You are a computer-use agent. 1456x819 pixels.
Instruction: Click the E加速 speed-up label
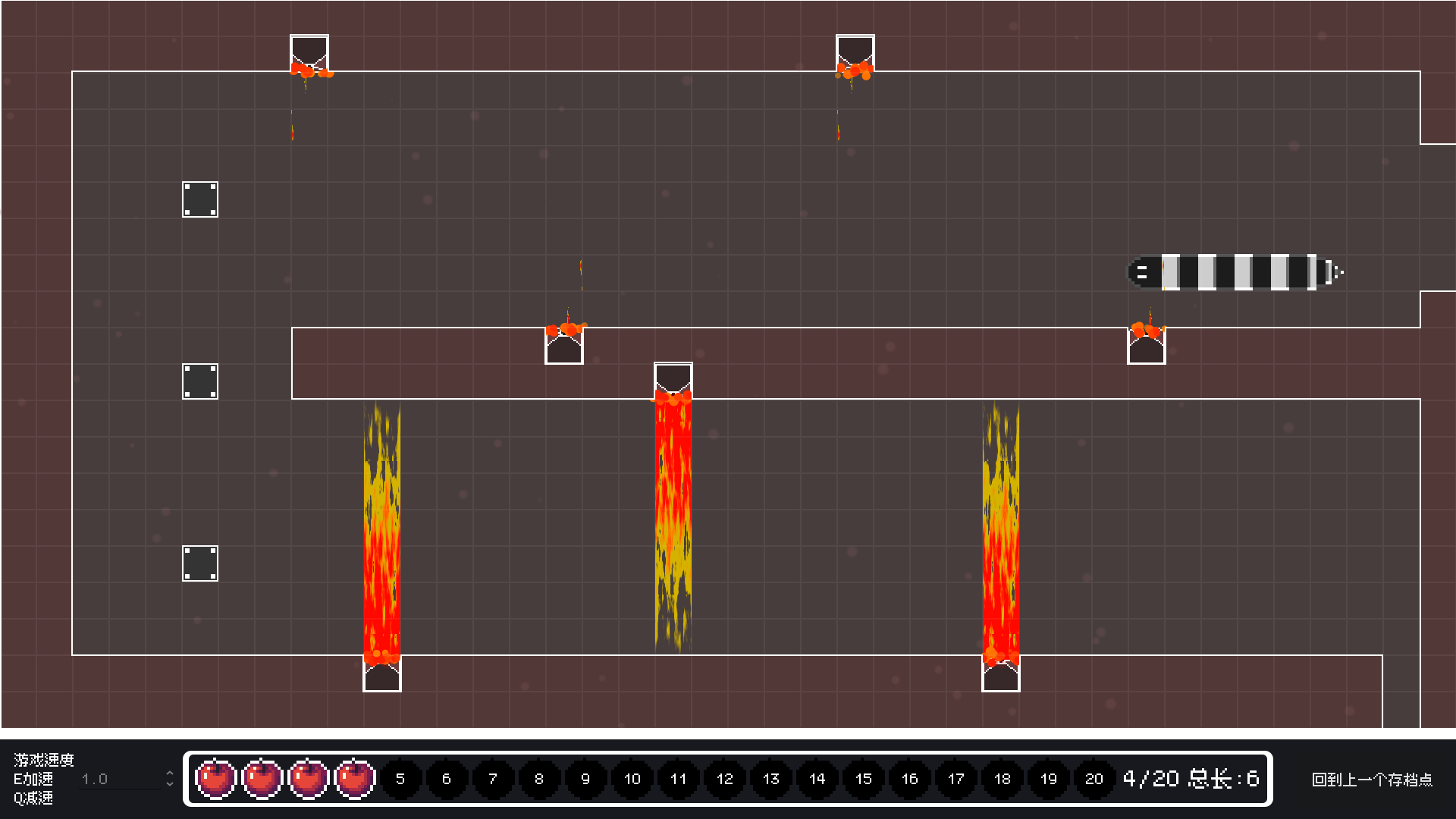tap(33, 779)
